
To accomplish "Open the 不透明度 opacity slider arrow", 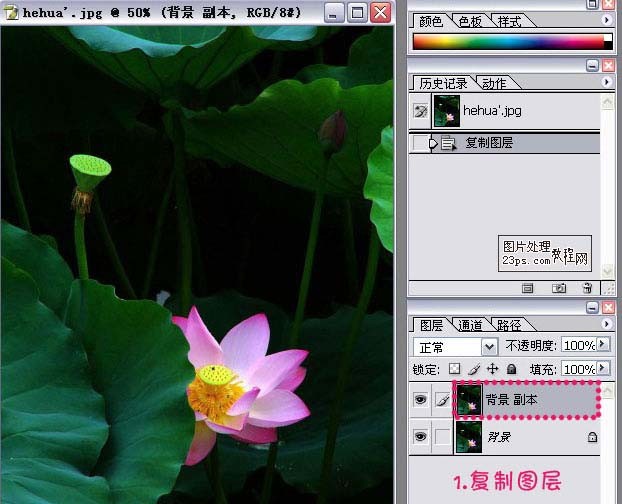I will 602,345.
